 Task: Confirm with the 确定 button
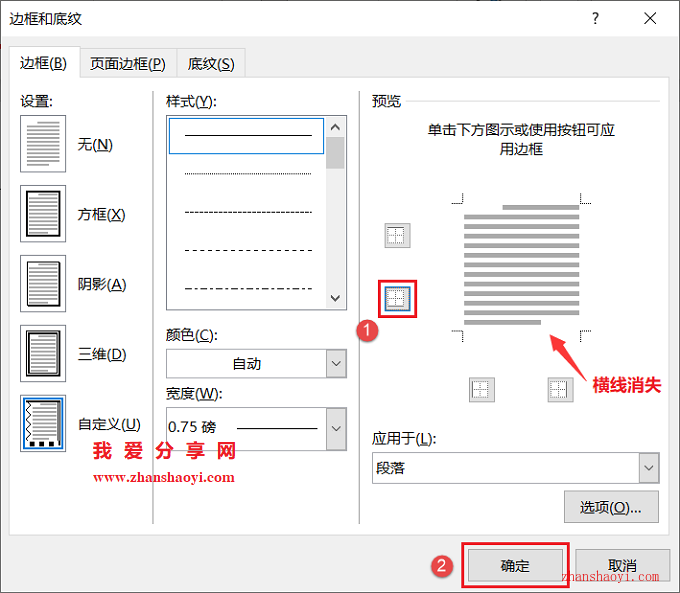click(515, 565)
